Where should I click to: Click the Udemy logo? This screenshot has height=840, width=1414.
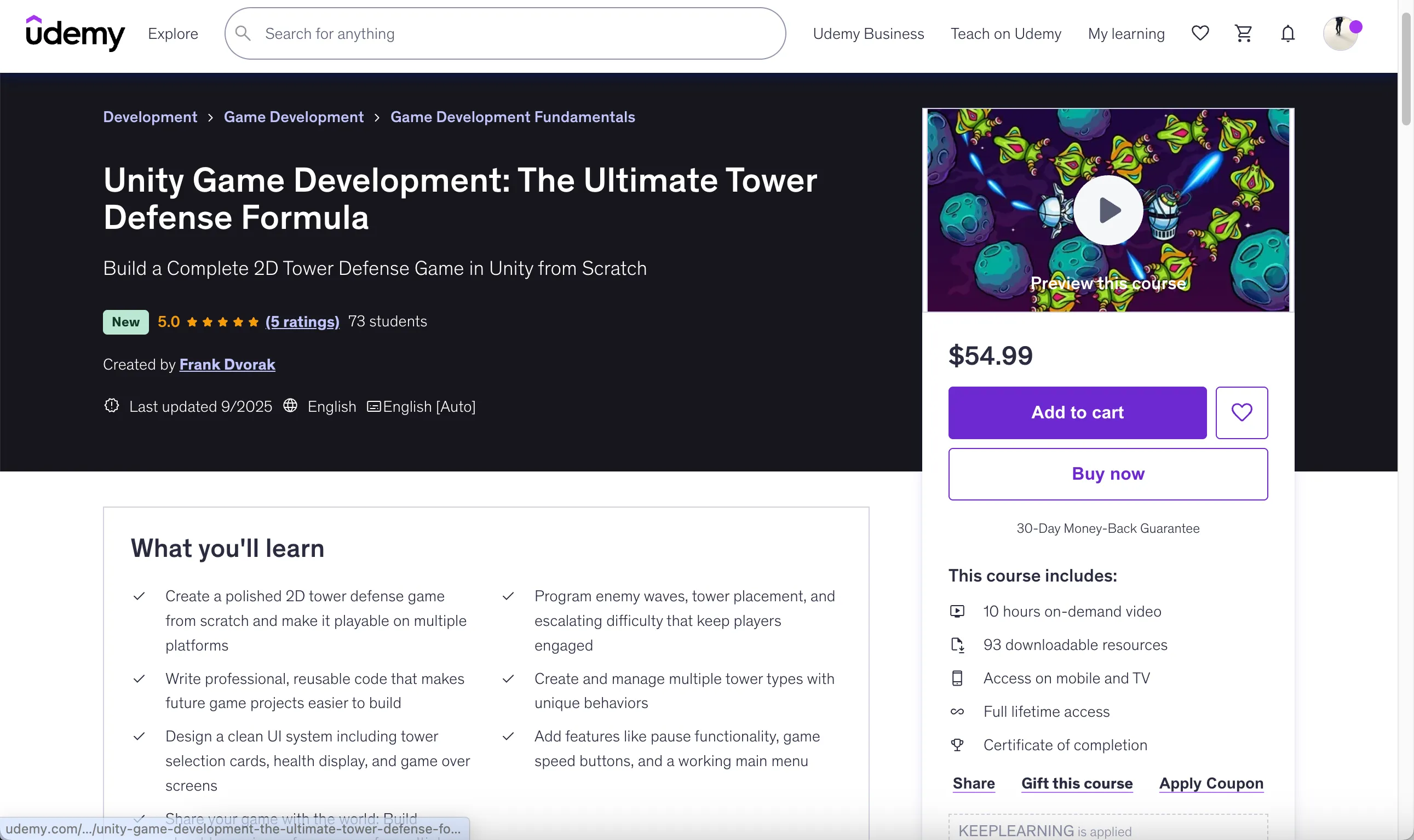74,33
